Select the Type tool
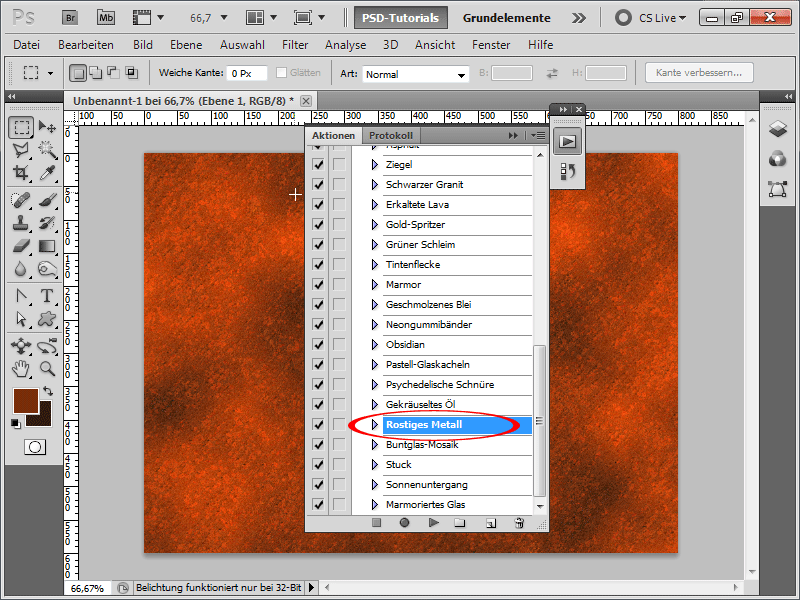800x600 pixels. (x=47, y=296)
